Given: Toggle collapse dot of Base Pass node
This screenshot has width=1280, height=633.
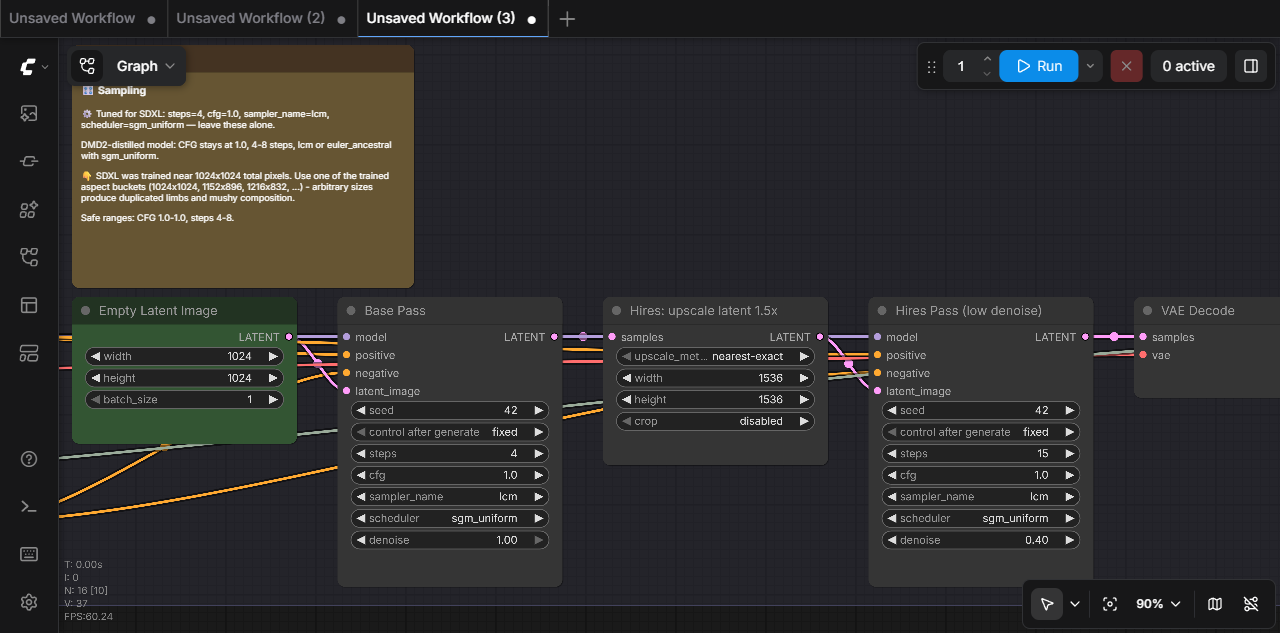Looking at the screenshot, I should 352,311.
